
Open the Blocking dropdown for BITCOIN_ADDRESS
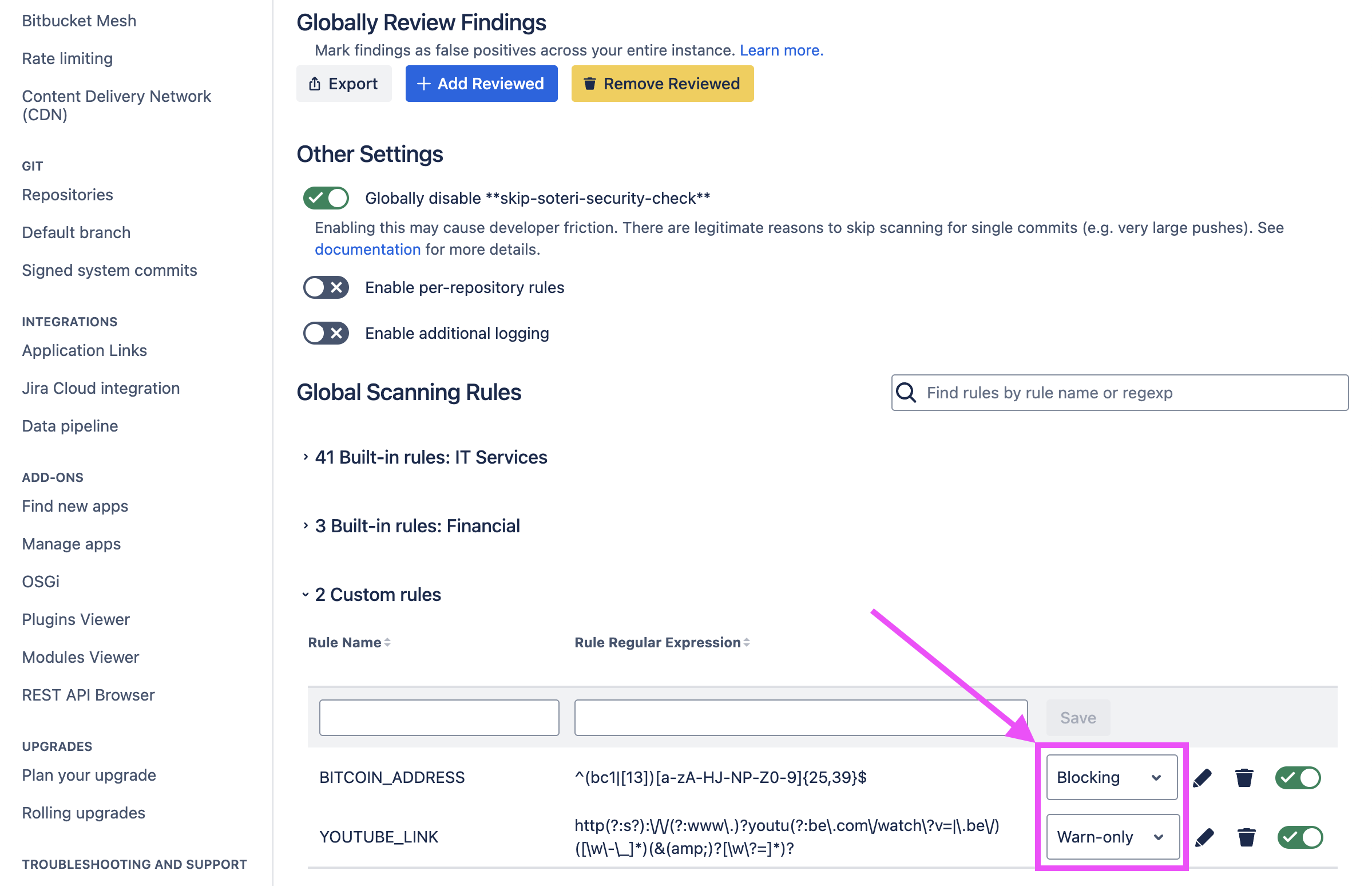1112,778
